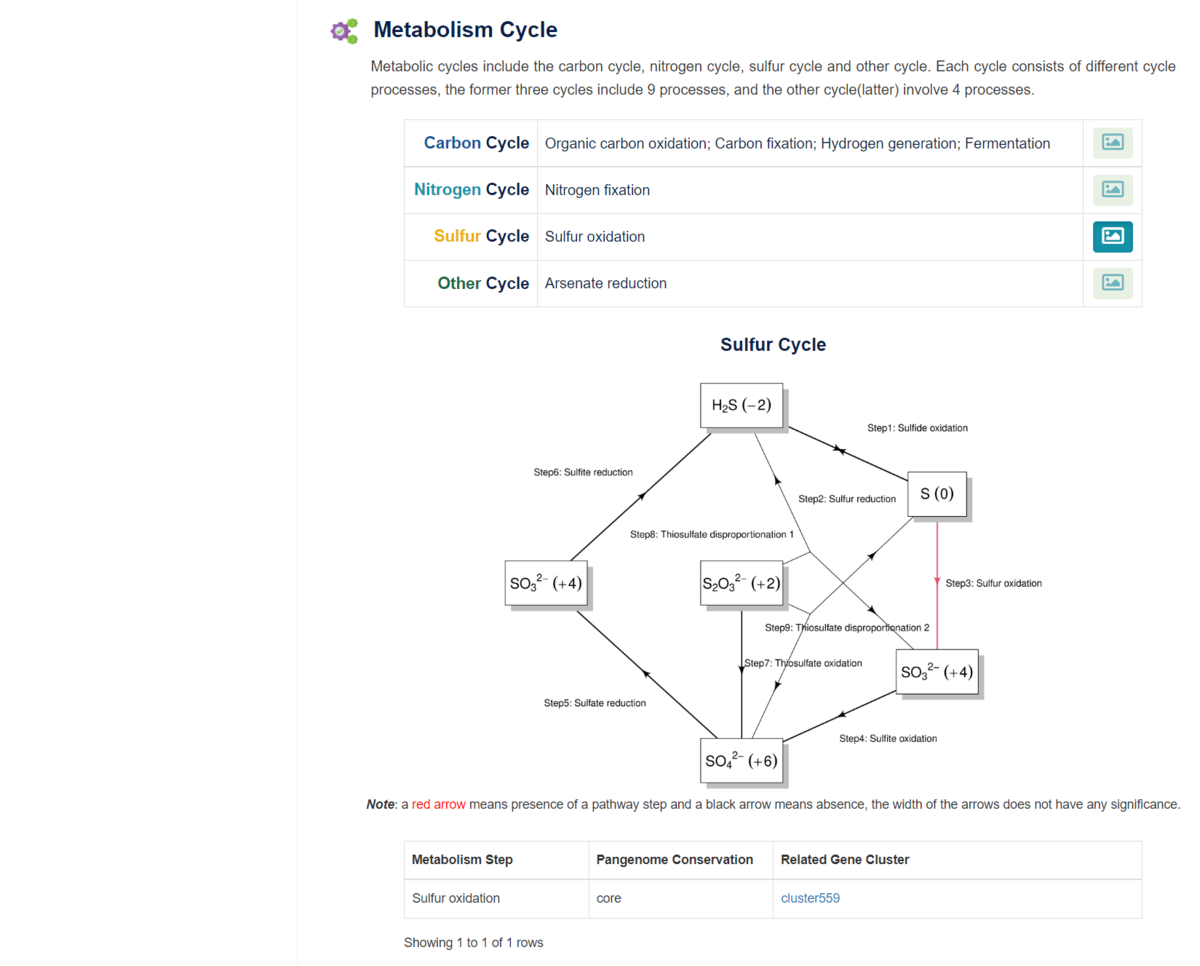Show the Other Cycle diagram image
Image resolution: width=1200 pixels, height=966 pixels.
coord(1112,283)
